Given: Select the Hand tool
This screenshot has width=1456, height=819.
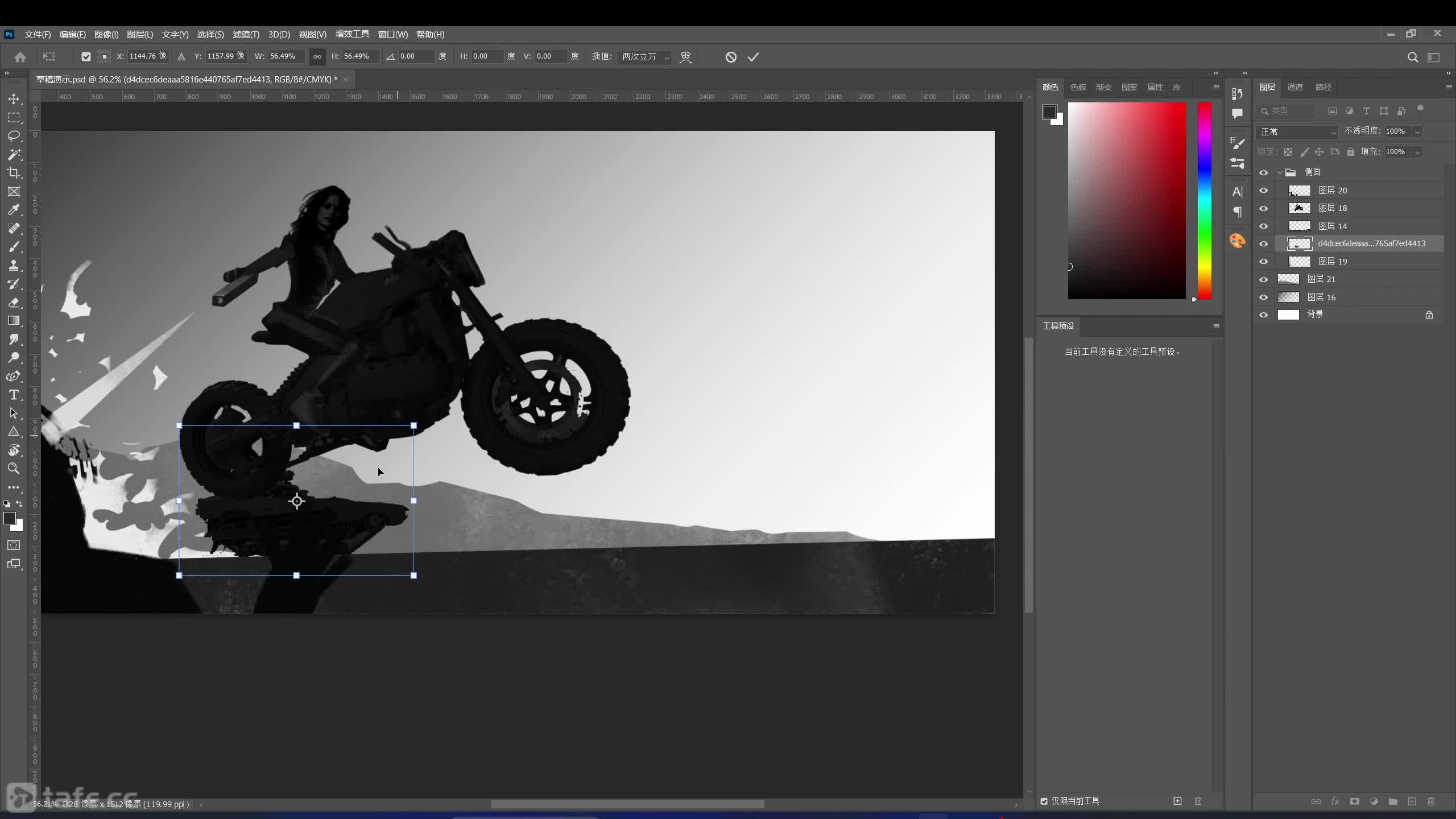Looking at the screenshot, I should tap(14, 450).
